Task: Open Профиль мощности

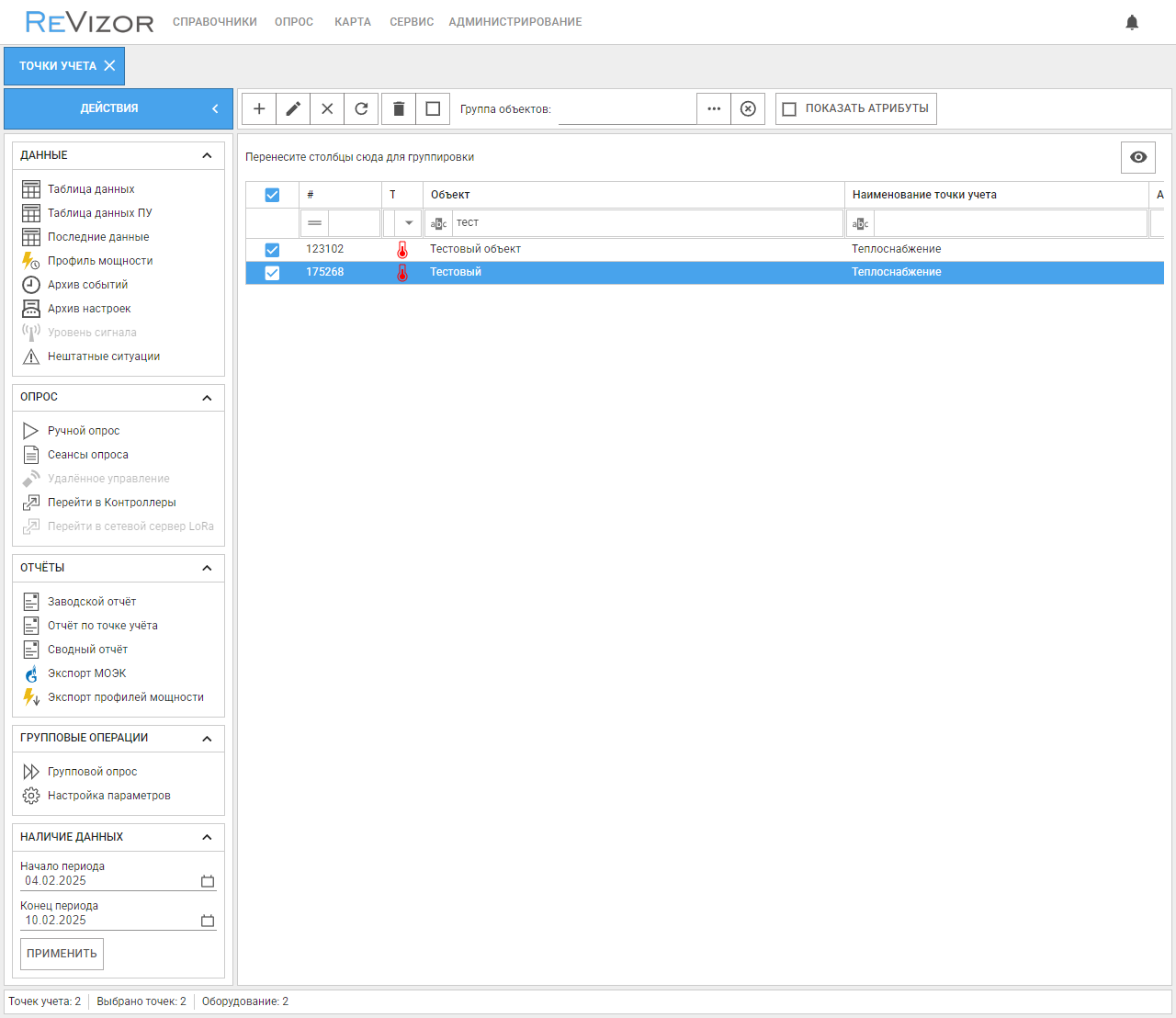Action: pos(100,261)
